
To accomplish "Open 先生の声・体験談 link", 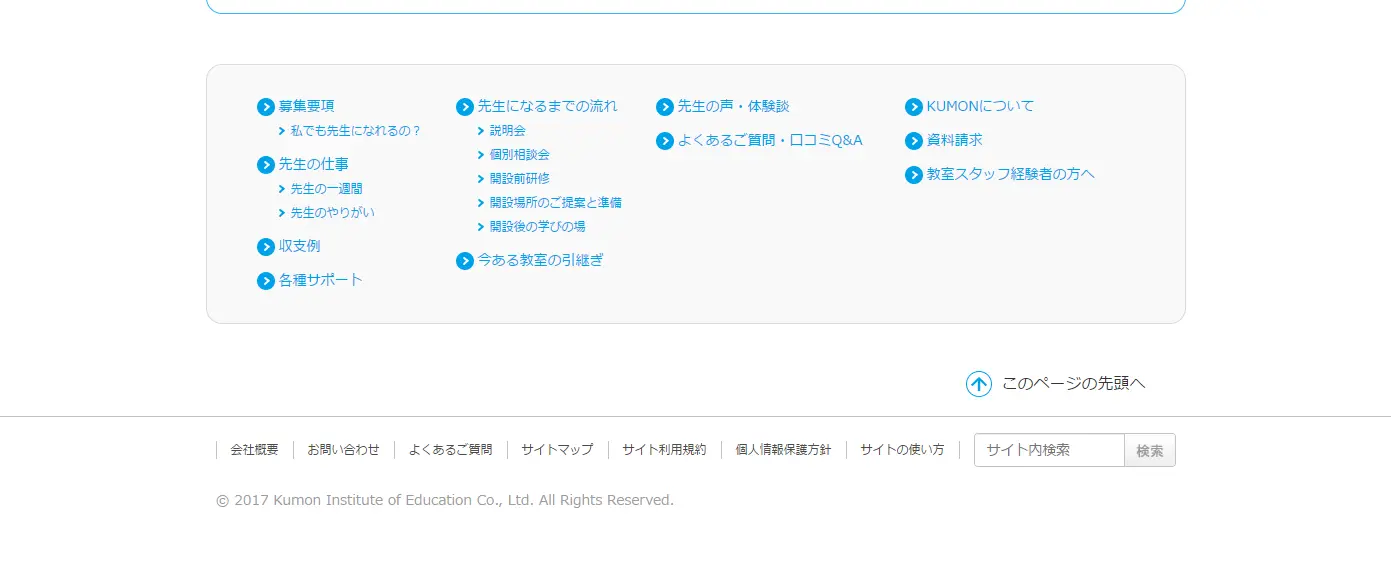I will click(734, 106).
